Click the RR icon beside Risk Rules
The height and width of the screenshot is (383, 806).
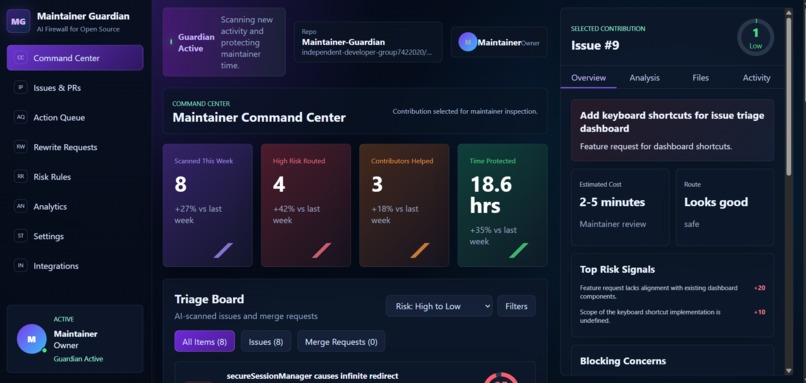[21, 176]
